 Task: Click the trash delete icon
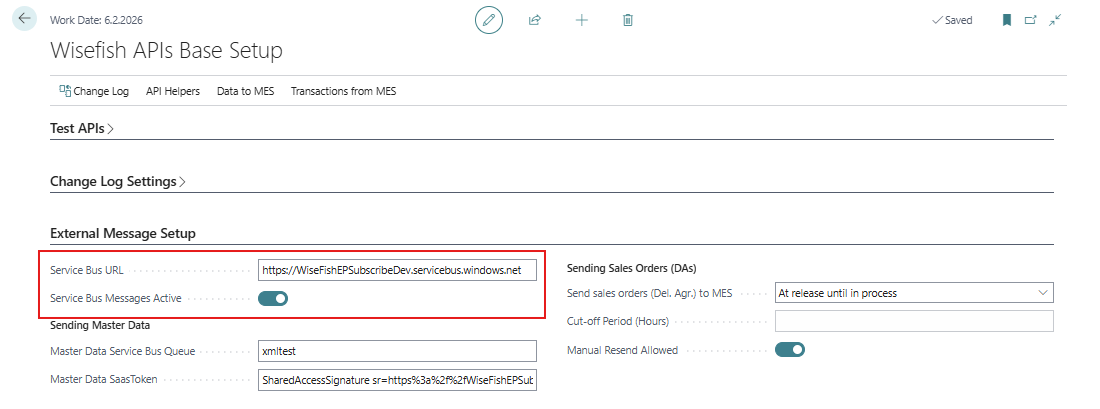628,20
